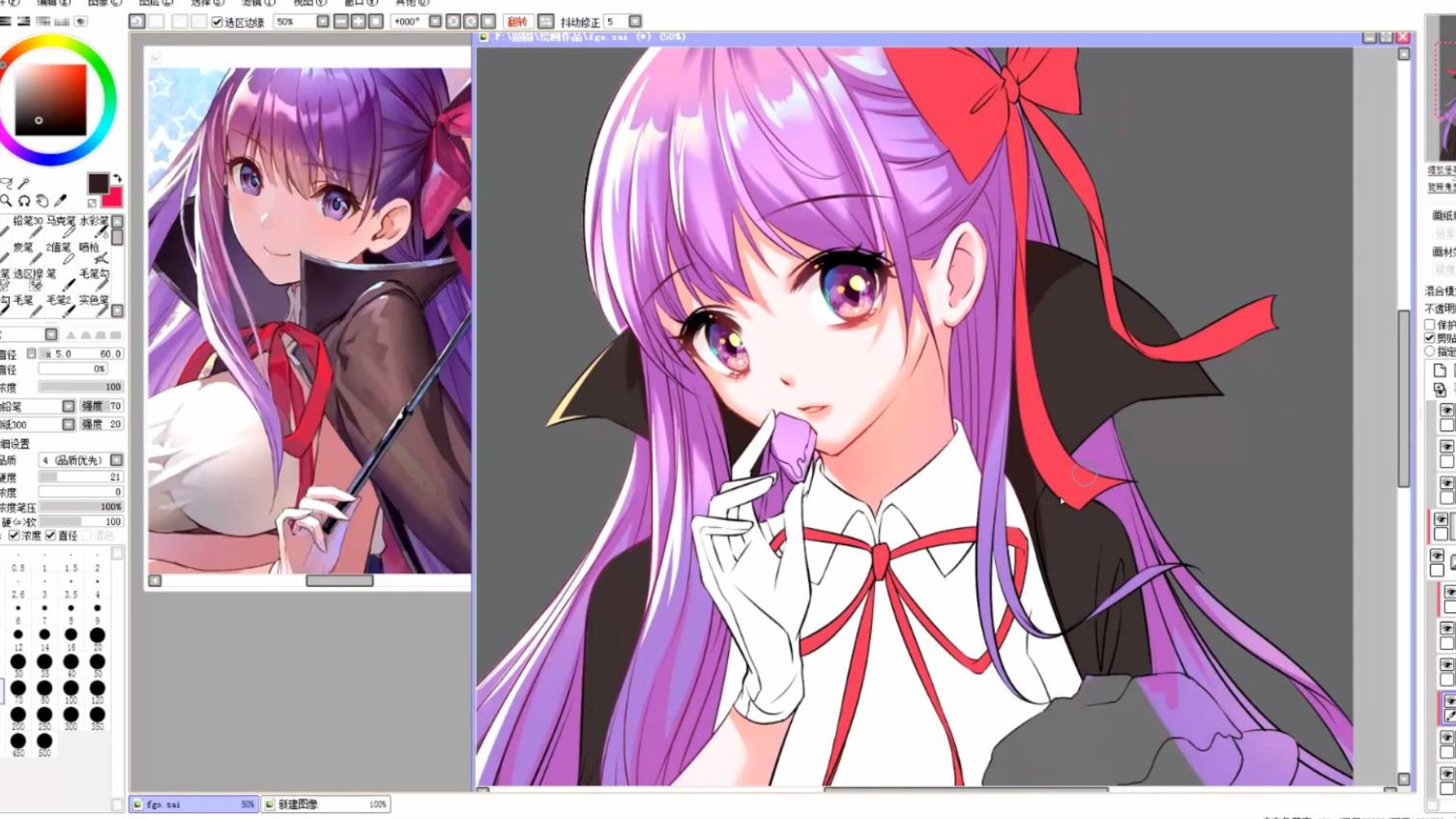
Task: Click the zoom in plus button
Action: point(358,21)
